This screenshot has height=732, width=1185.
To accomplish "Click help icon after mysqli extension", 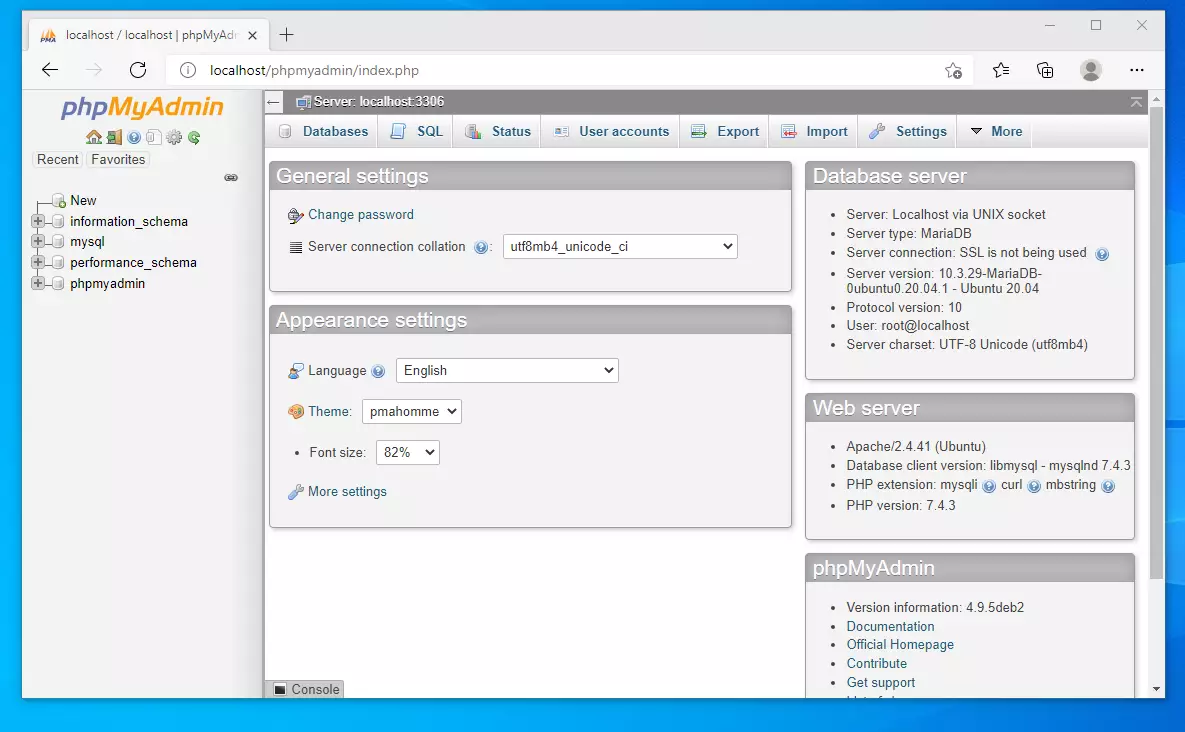I will point(989,486).
